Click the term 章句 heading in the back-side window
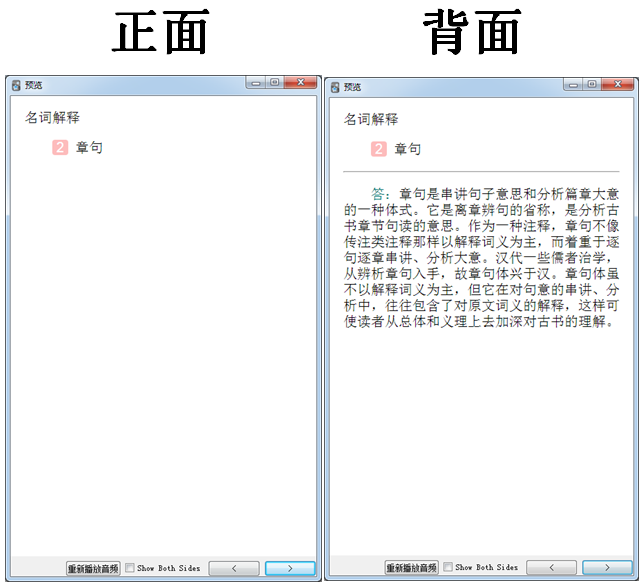The width and height of the screenshot is (644, 586). point(408,149)
